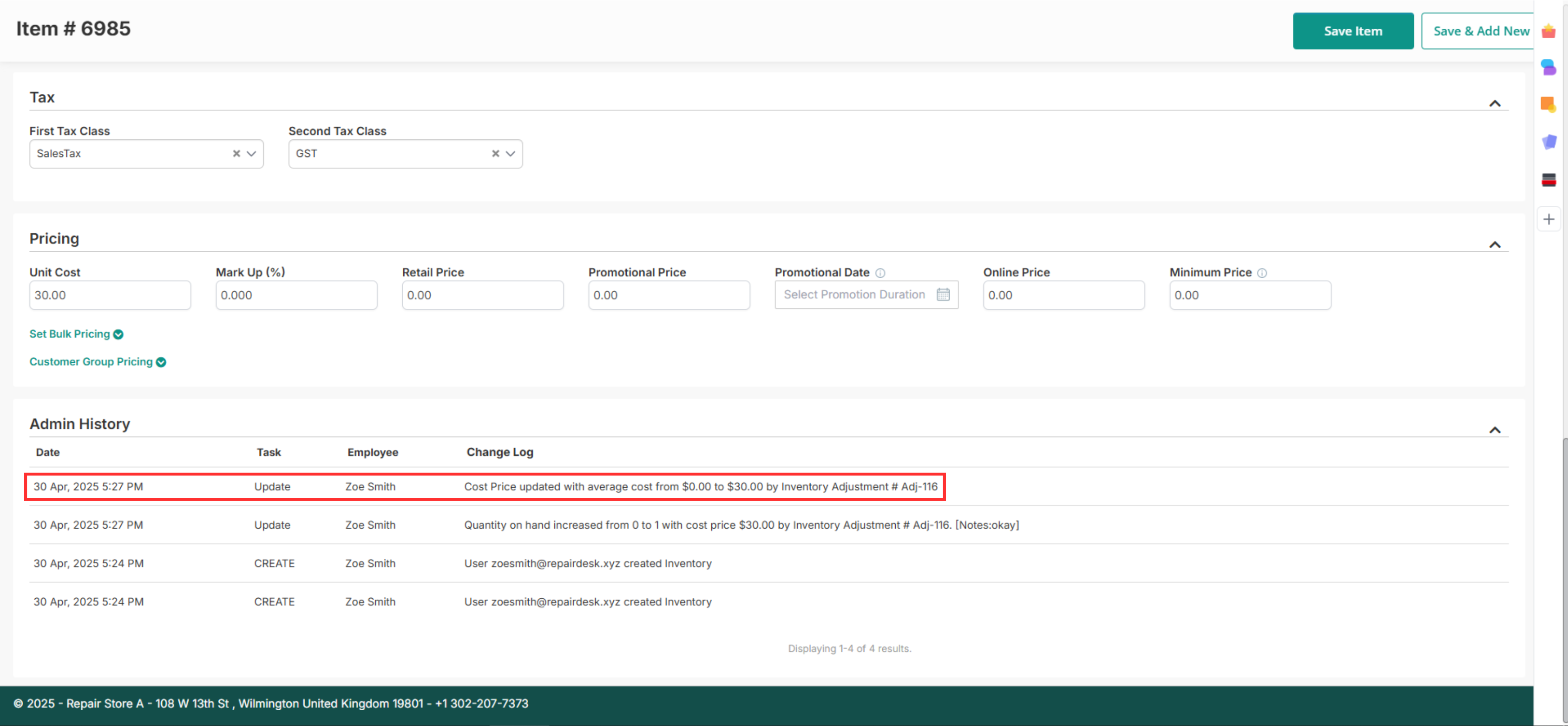Viewport: 1568px width, 726px height.
Task: Click the Task column header
Action: pos(269,452)
